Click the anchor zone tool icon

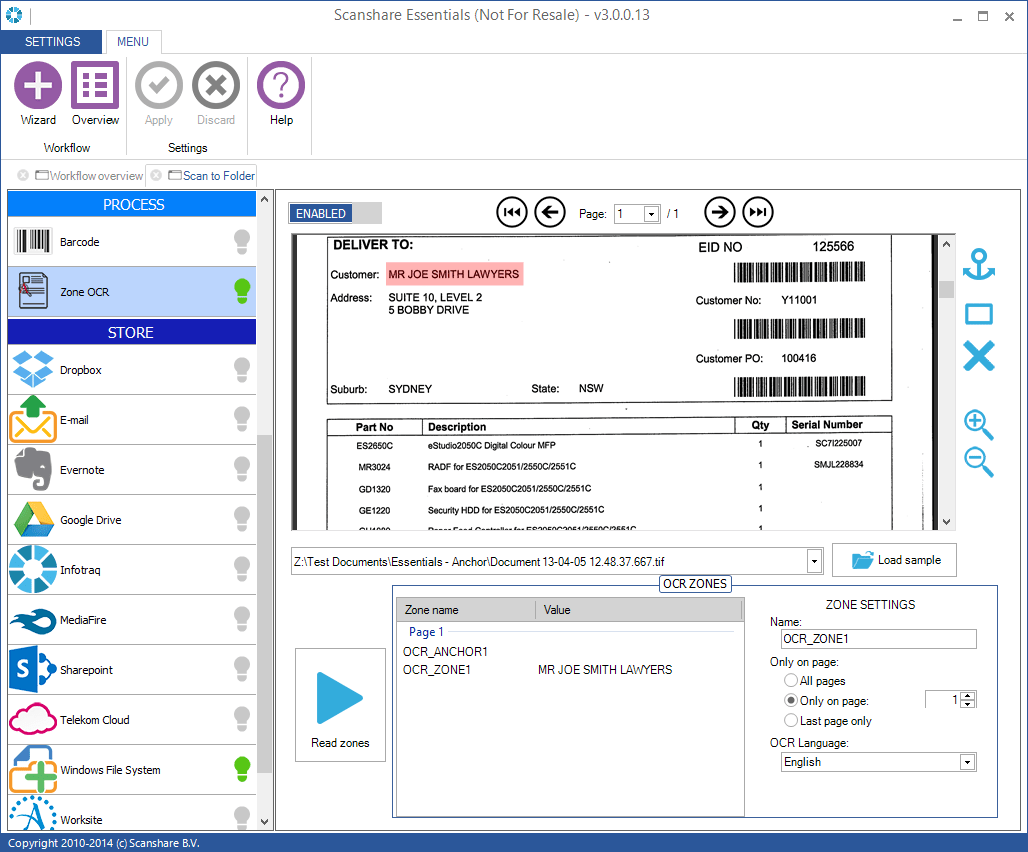[x=979, y=265]
